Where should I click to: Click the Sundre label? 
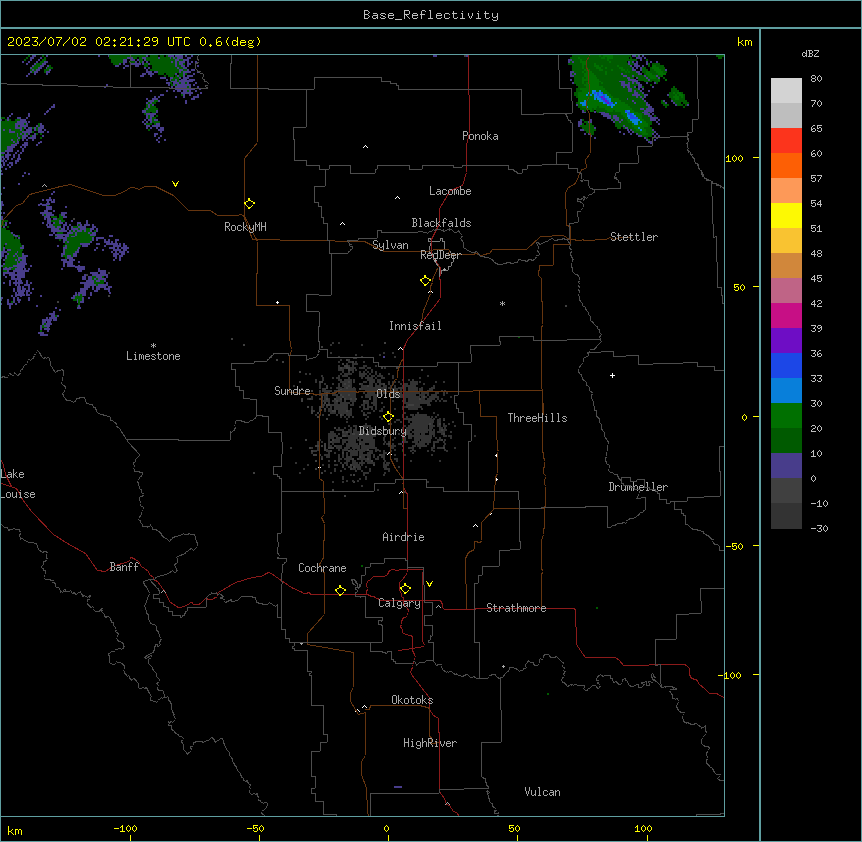292,391
